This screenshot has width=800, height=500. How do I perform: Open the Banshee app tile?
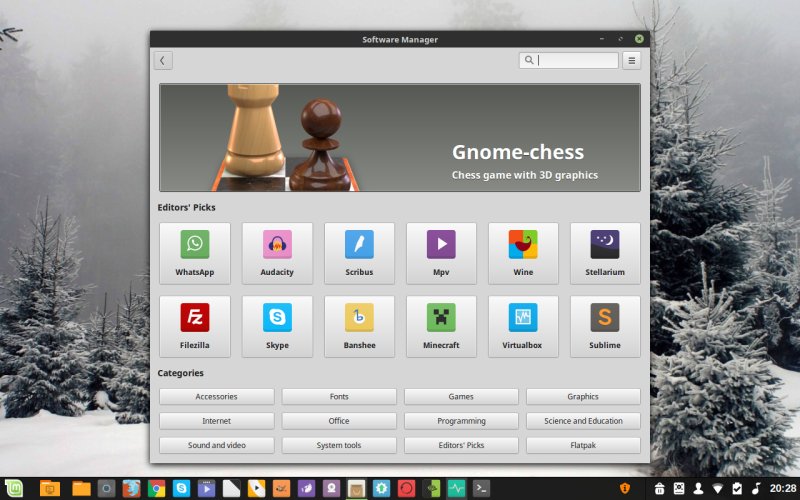click(359, 327)
